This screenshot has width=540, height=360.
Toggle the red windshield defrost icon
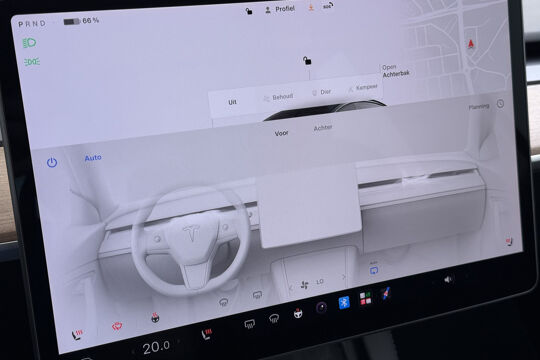pos(117,326)
